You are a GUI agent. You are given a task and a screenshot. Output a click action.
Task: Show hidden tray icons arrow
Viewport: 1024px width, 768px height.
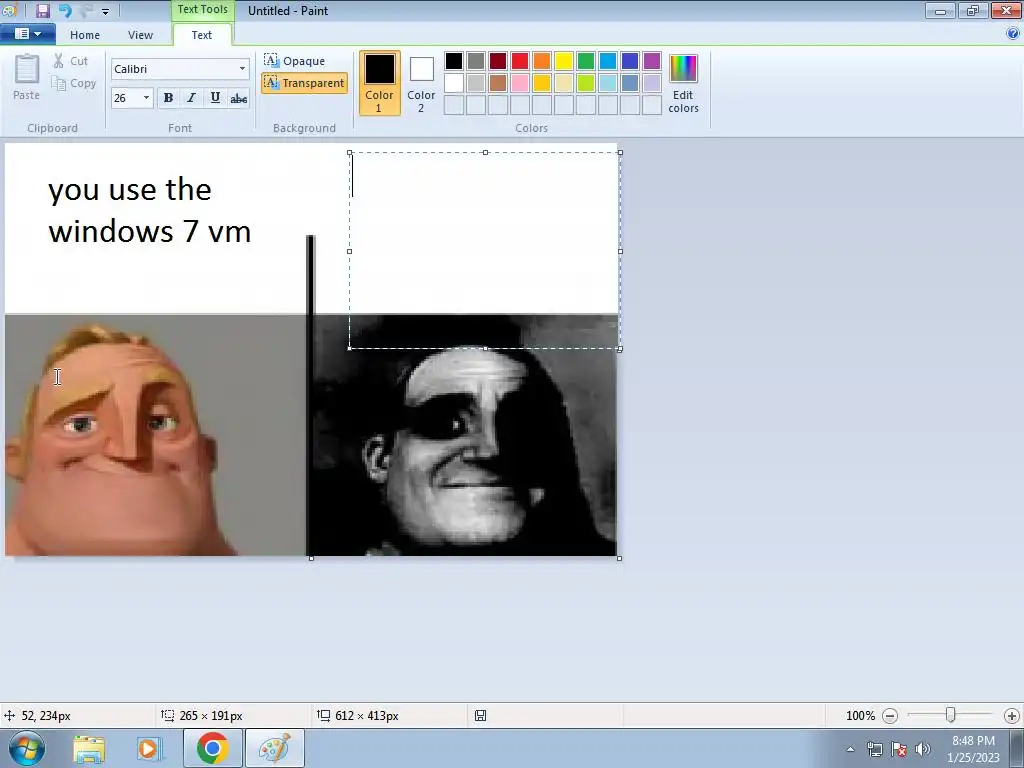850,750
